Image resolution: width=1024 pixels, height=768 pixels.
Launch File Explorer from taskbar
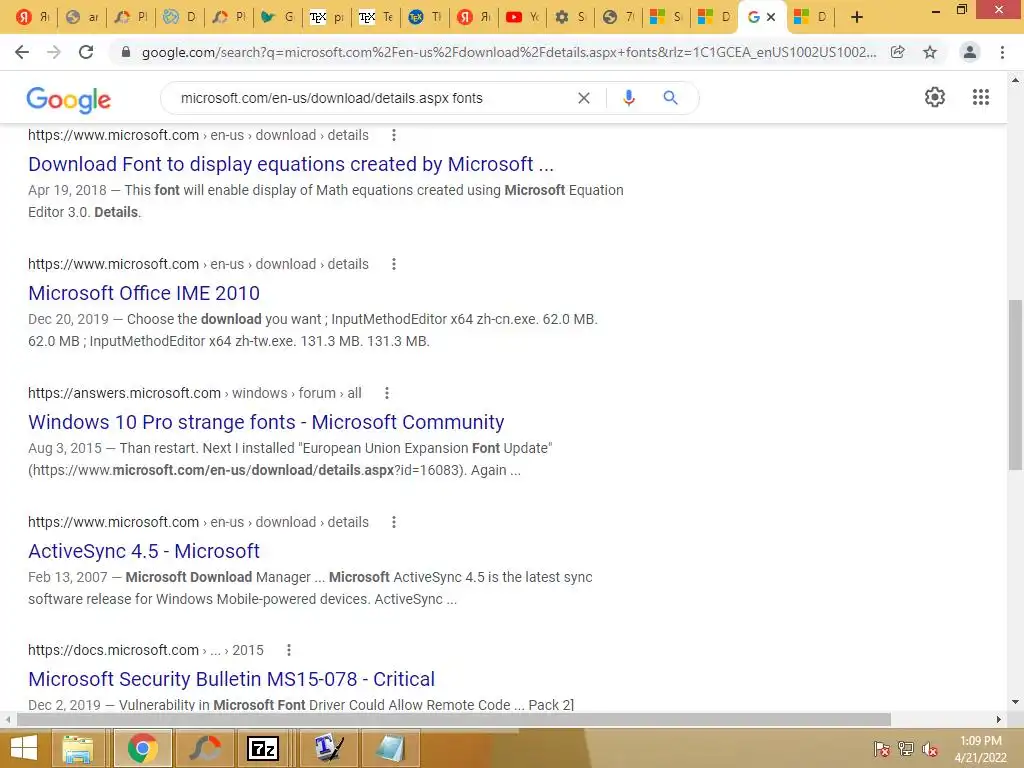click(x=78, y=748)
